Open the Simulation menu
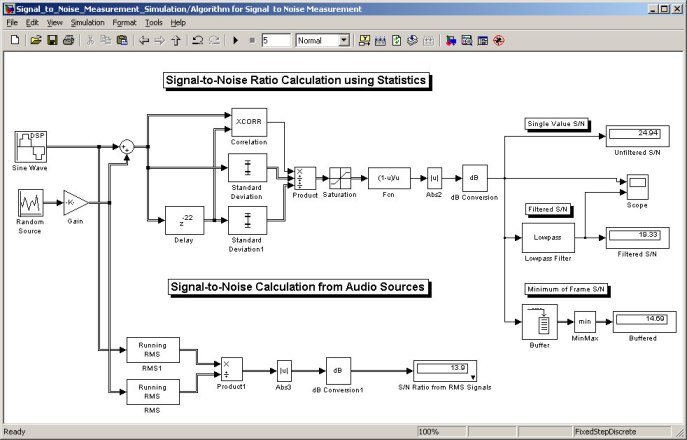Viewport: 687px width, 440px height. [x=88, y=22]
